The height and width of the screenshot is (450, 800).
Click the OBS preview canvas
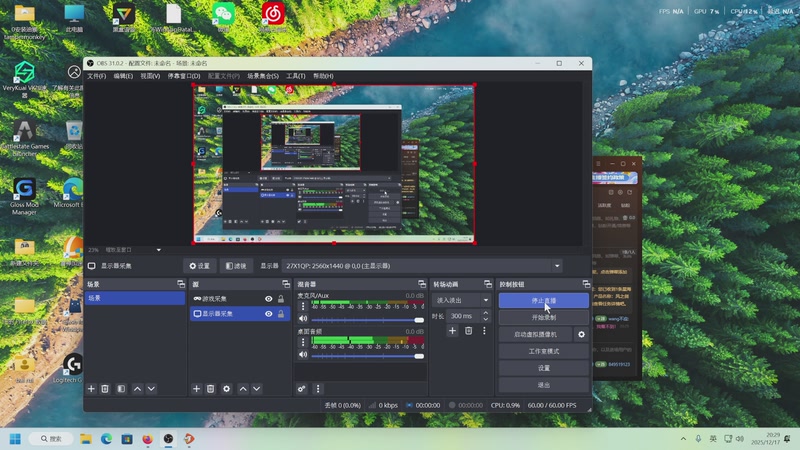click(x=334, y=164)
